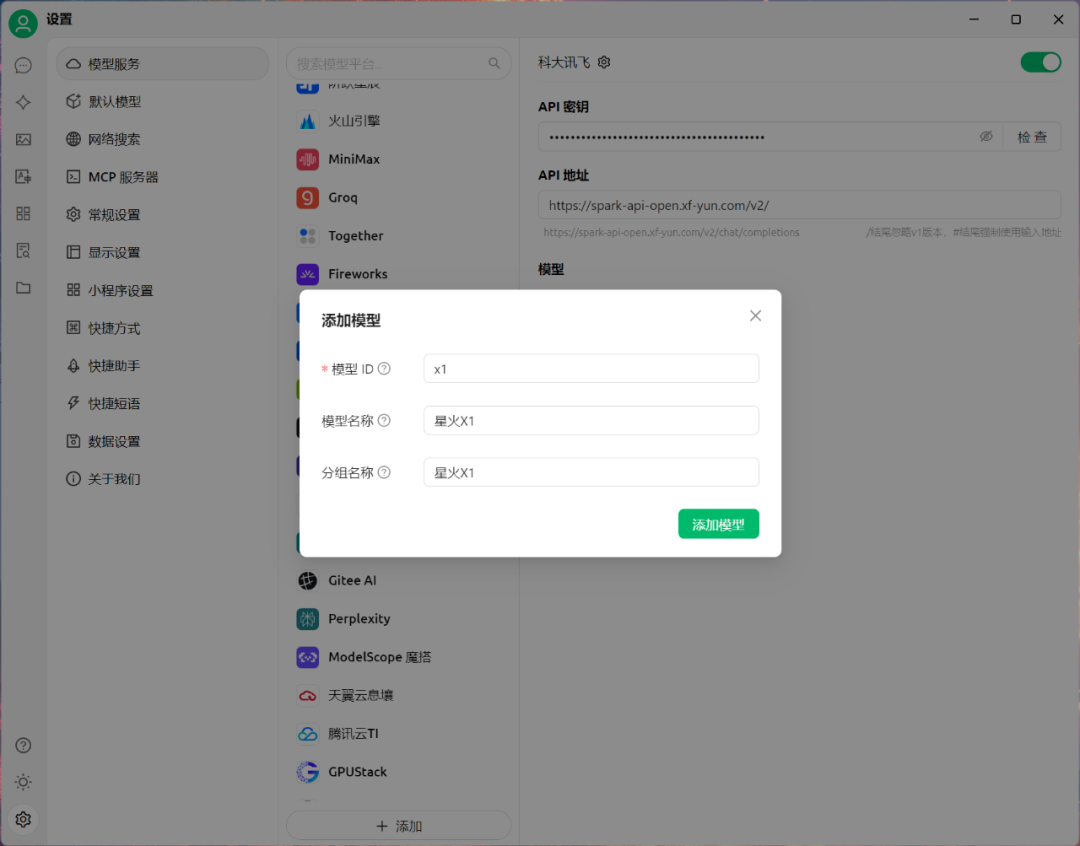The width and height of the screenshot is (1080, 846).
Task: Open 网络搜索 settings section
Action: point(163,139)
